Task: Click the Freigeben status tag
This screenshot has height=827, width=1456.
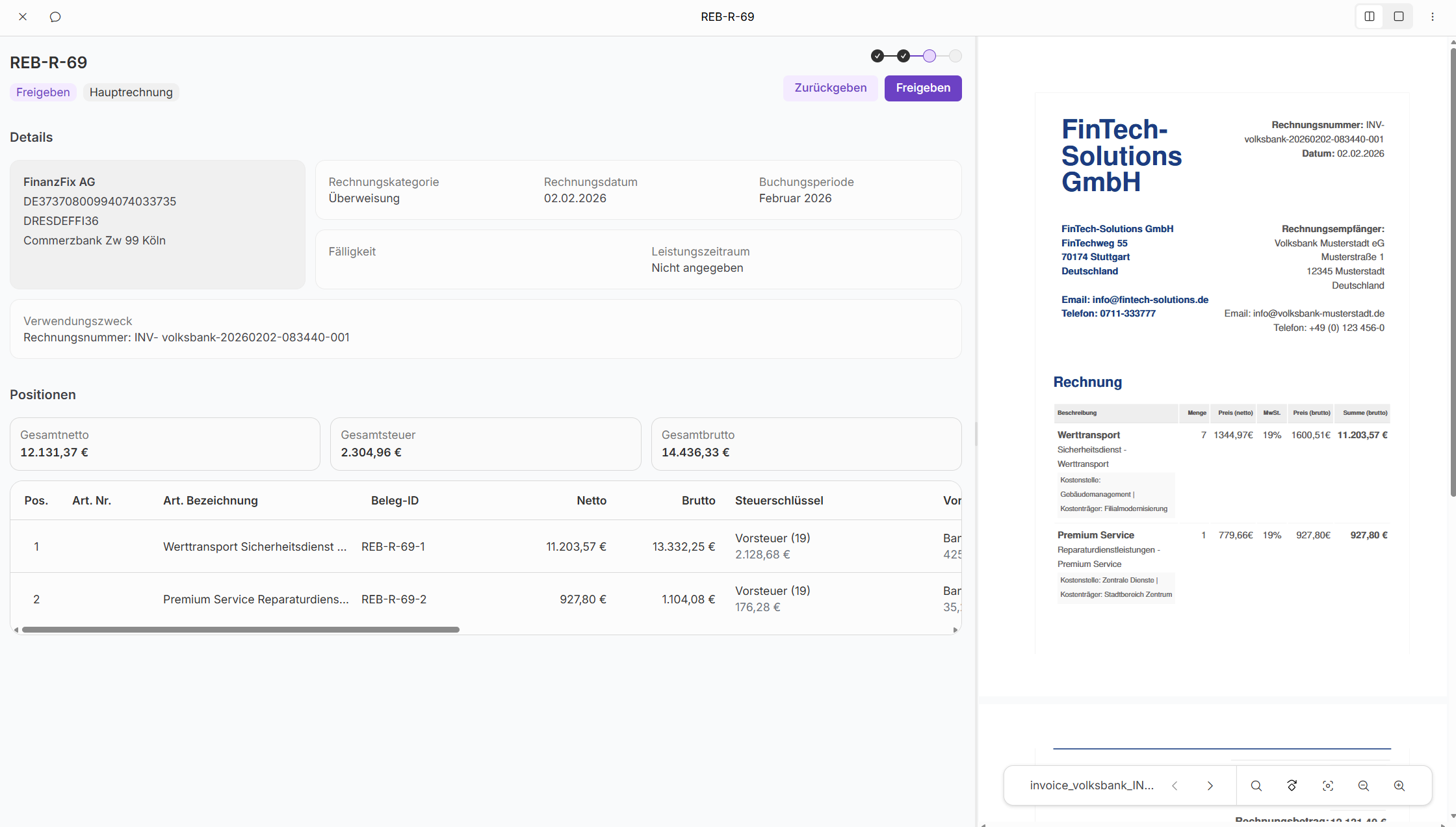Action: click(43, 92)
